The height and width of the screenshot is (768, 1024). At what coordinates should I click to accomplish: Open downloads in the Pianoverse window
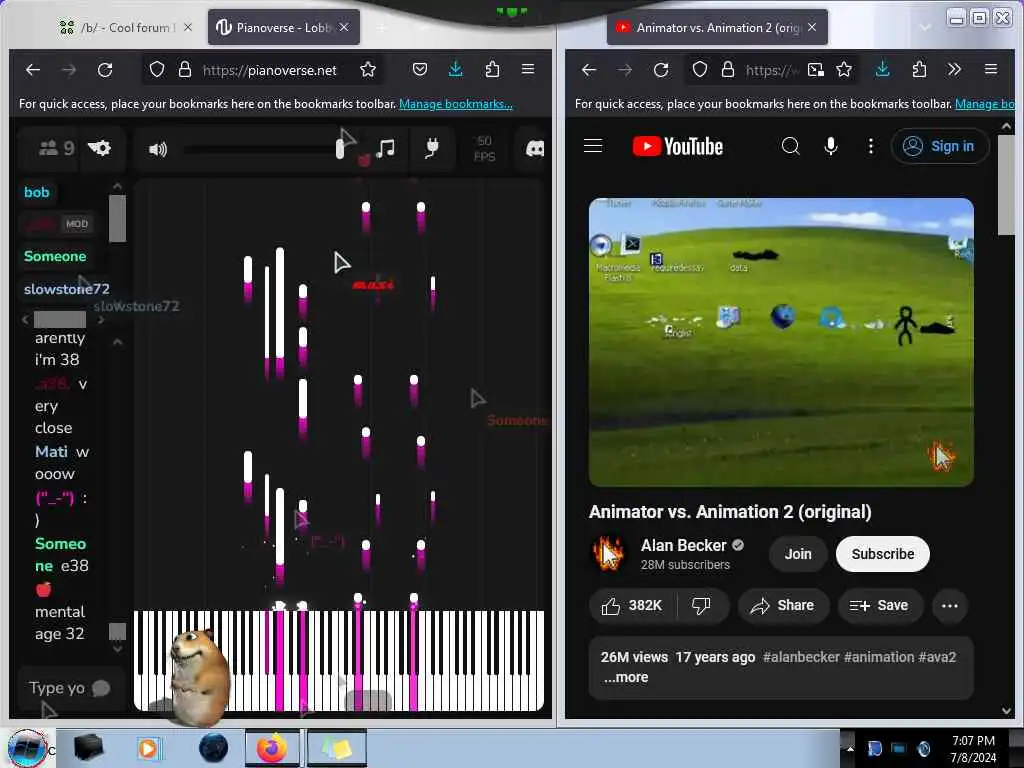pos(456,69)
